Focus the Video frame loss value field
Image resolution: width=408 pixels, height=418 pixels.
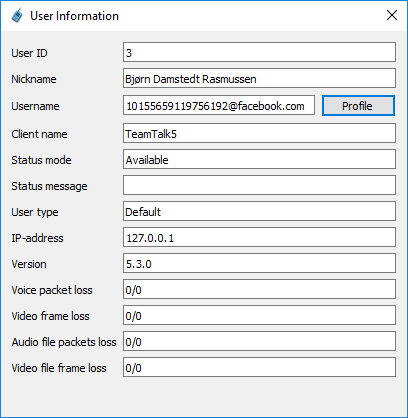point(259,315)
